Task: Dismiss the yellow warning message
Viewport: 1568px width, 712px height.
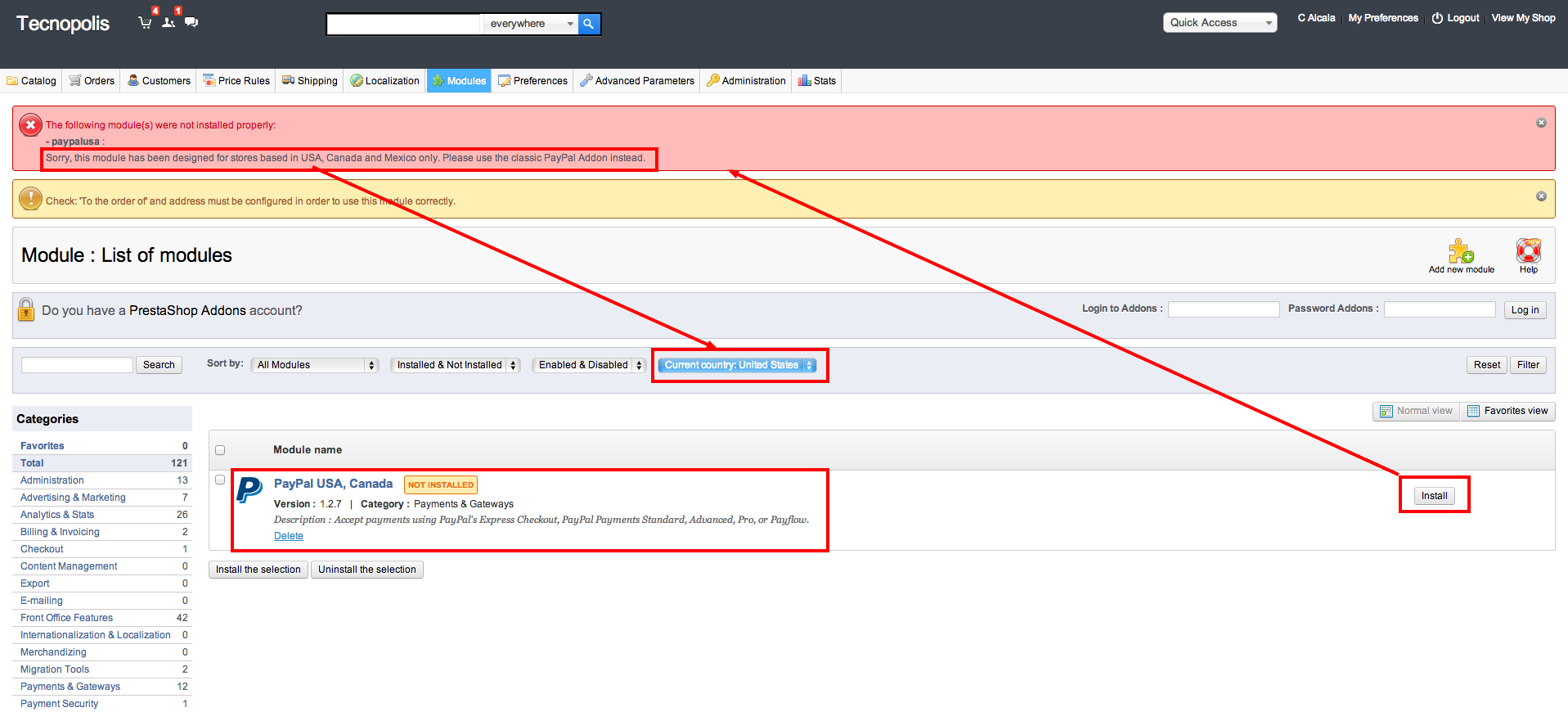Action: 1541,196
